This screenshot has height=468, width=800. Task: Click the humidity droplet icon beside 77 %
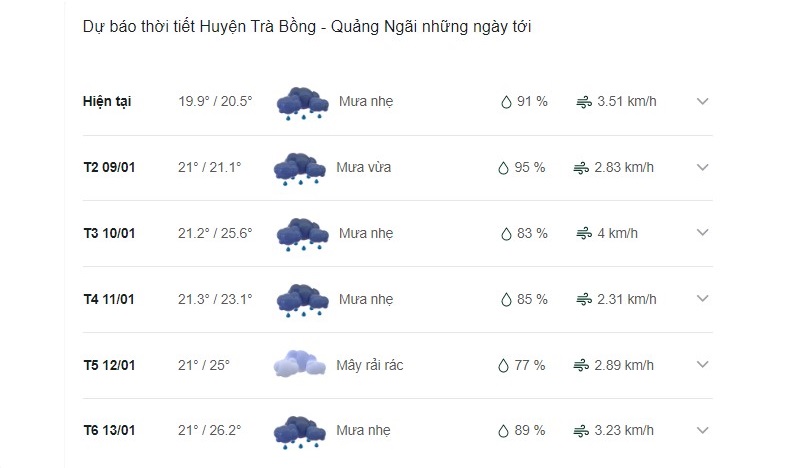point(504,365)
